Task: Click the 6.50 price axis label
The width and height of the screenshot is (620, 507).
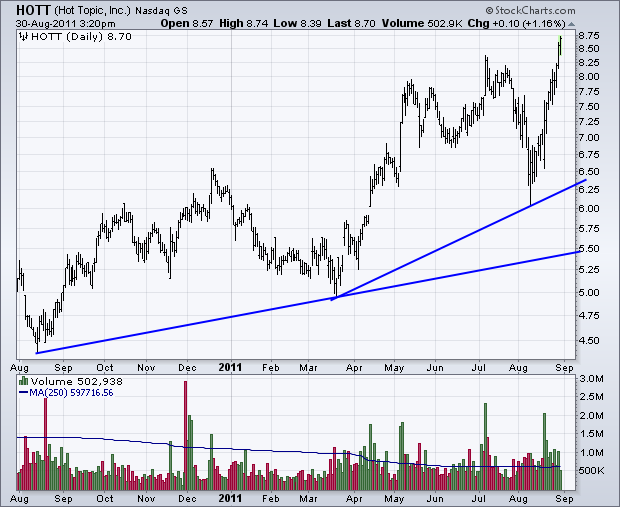Action: 589,172
